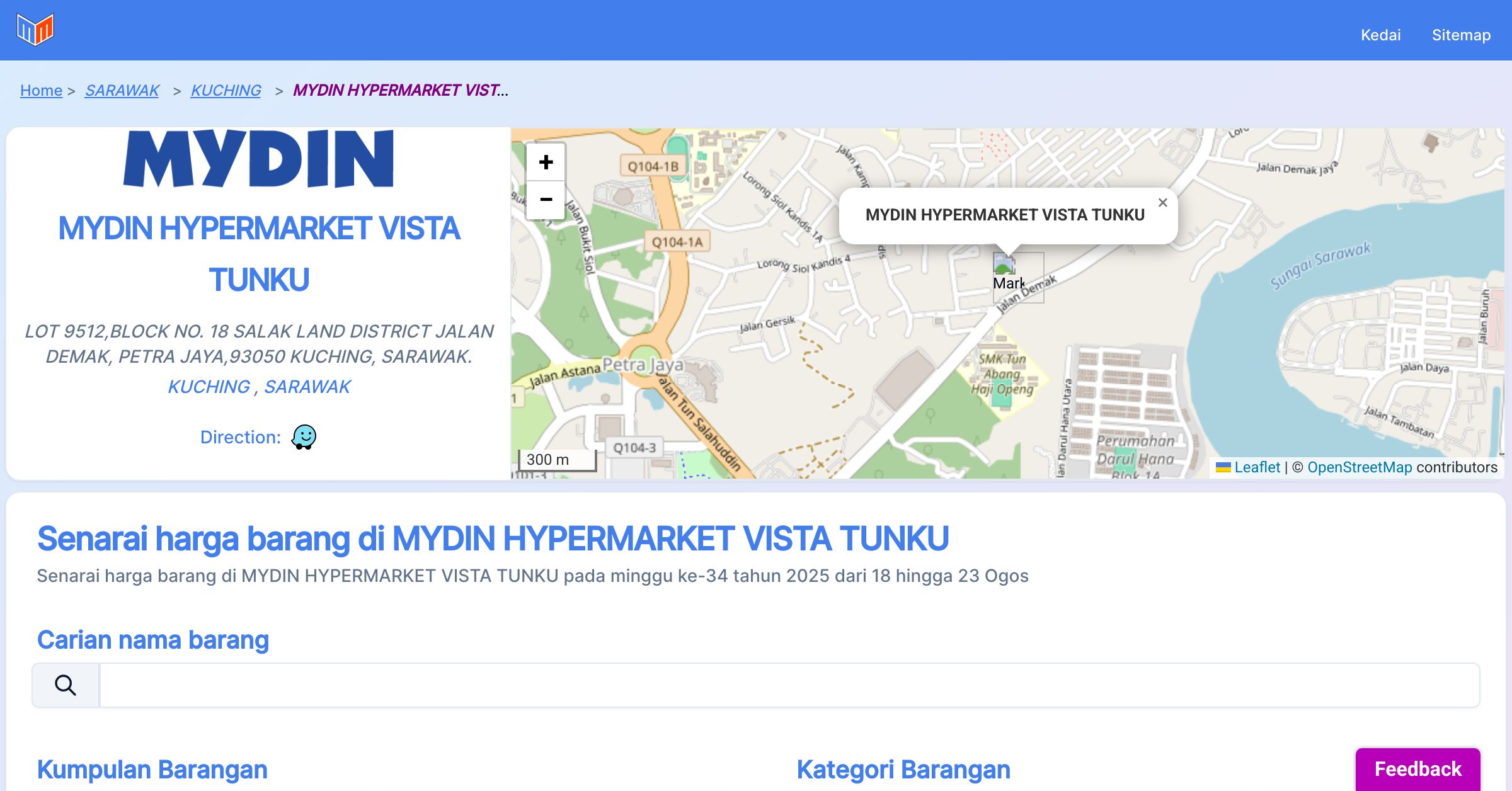The image size is (1512, 791).
Task: Open SARAWAK breadcrumb link
Action: tap(122, 90)
